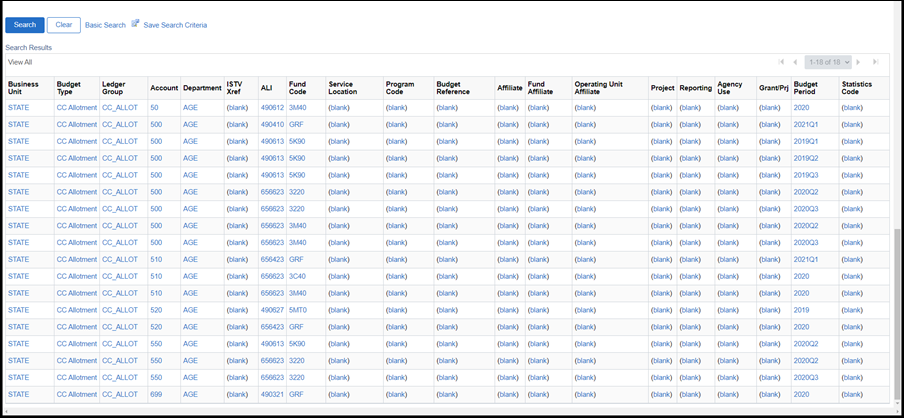Screen dimensions: 904x418
Task: Click the Account column header
Action: pyautogui.click(x=164, y=88)
